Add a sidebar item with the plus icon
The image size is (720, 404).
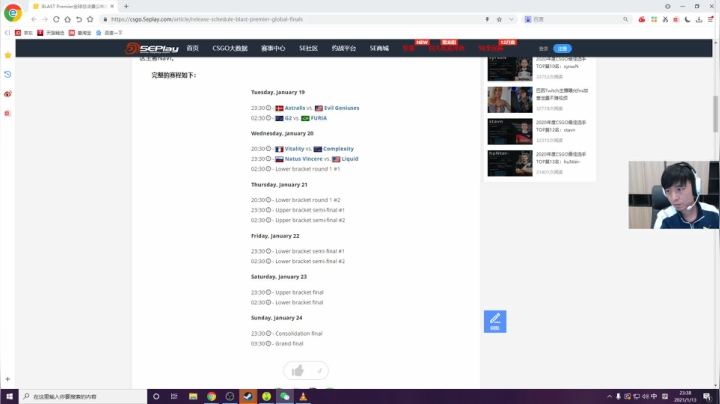(8, 379)
